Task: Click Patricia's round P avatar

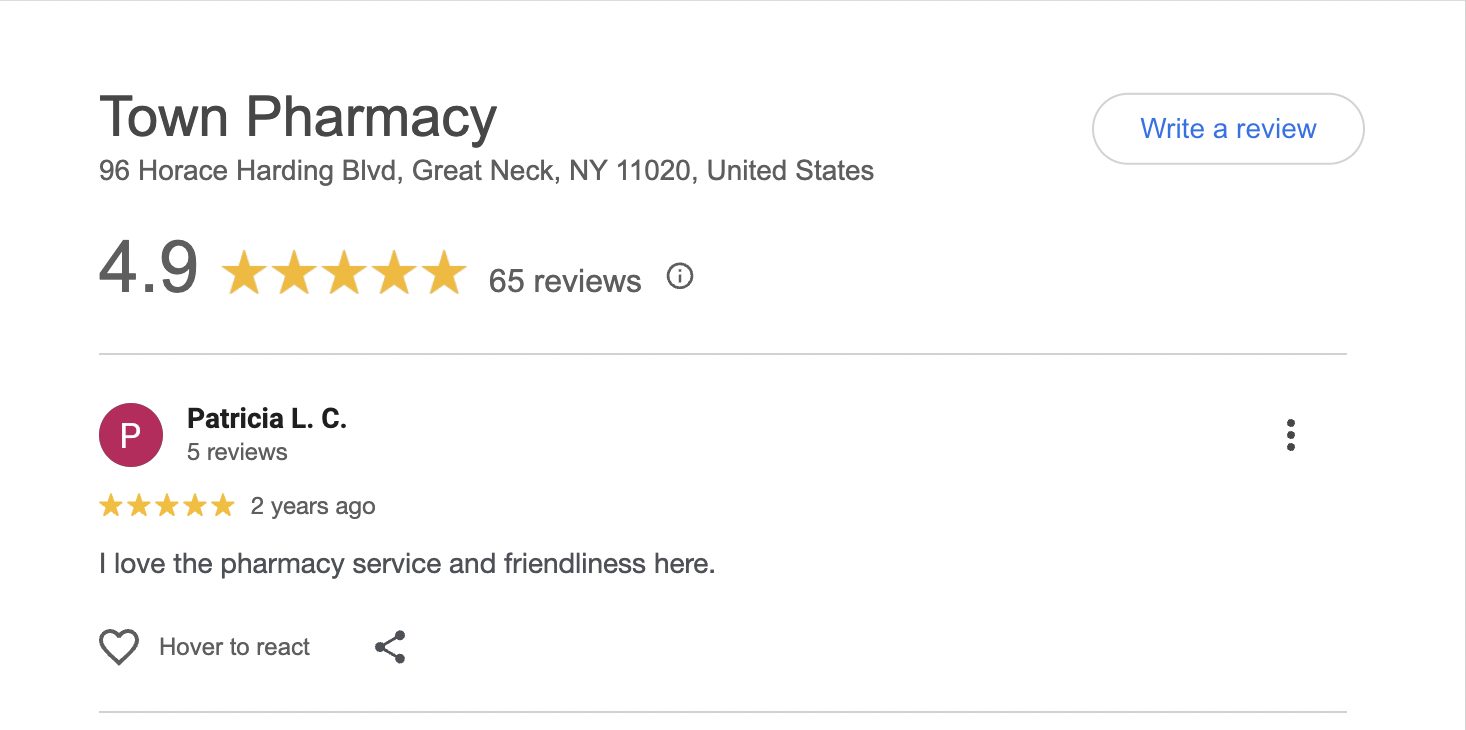Action: pyautogui.click(x=131, y=435)
